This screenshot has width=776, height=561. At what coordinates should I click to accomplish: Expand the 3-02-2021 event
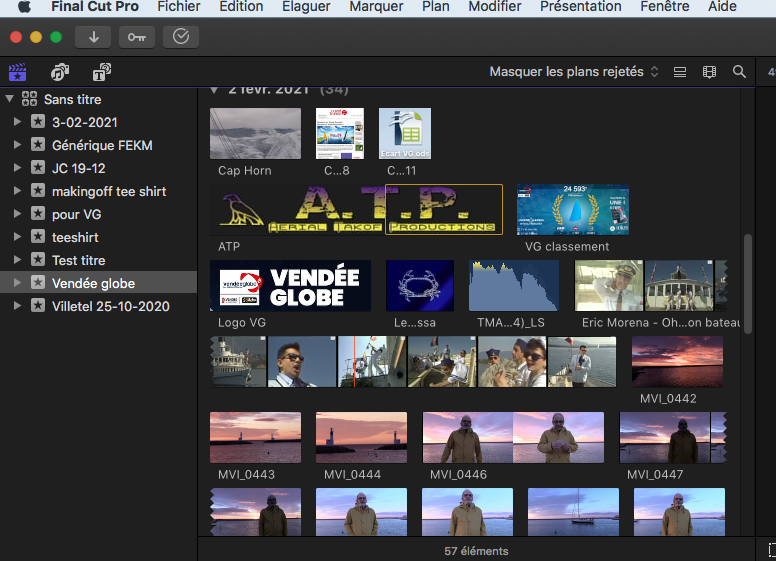[x=17, y=122]
